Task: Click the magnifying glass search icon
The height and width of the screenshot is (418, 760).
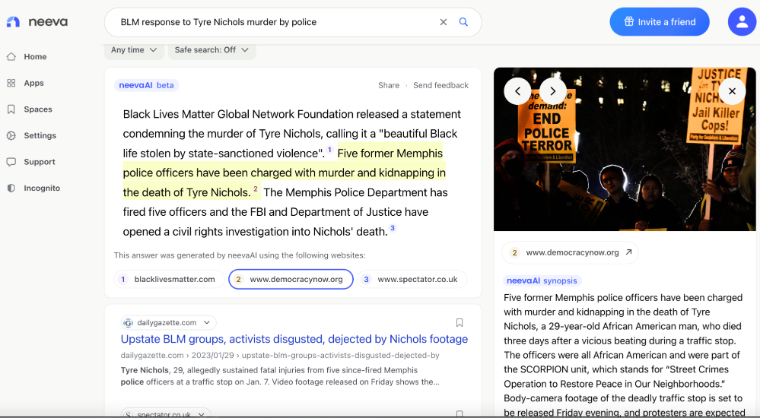Action: (x=464, y=22)
